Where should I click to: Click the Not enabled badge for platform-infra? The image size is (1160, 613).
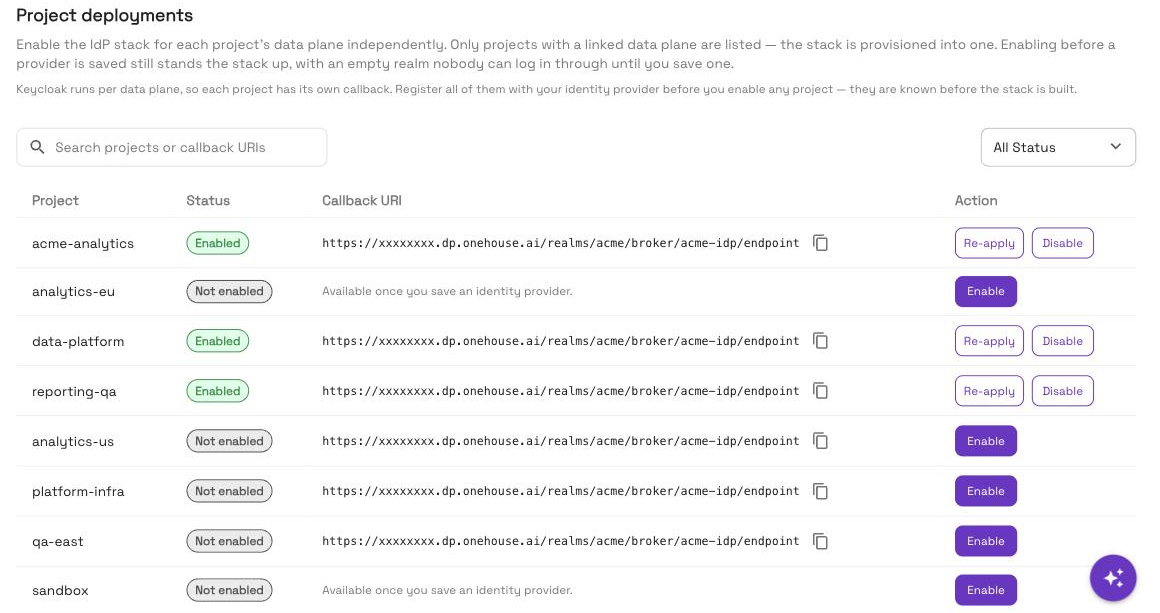point(229,491)
